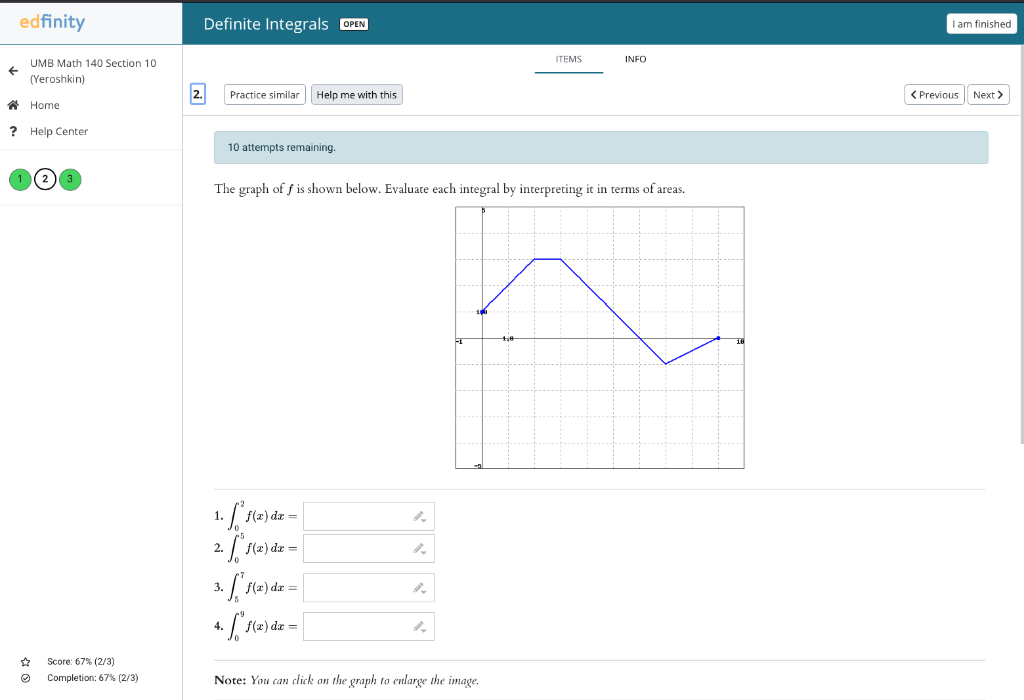Image resolution: width=1024 pixels, height=700 pixels.
Task: Select problem circle 3
Action: point(69,179)
